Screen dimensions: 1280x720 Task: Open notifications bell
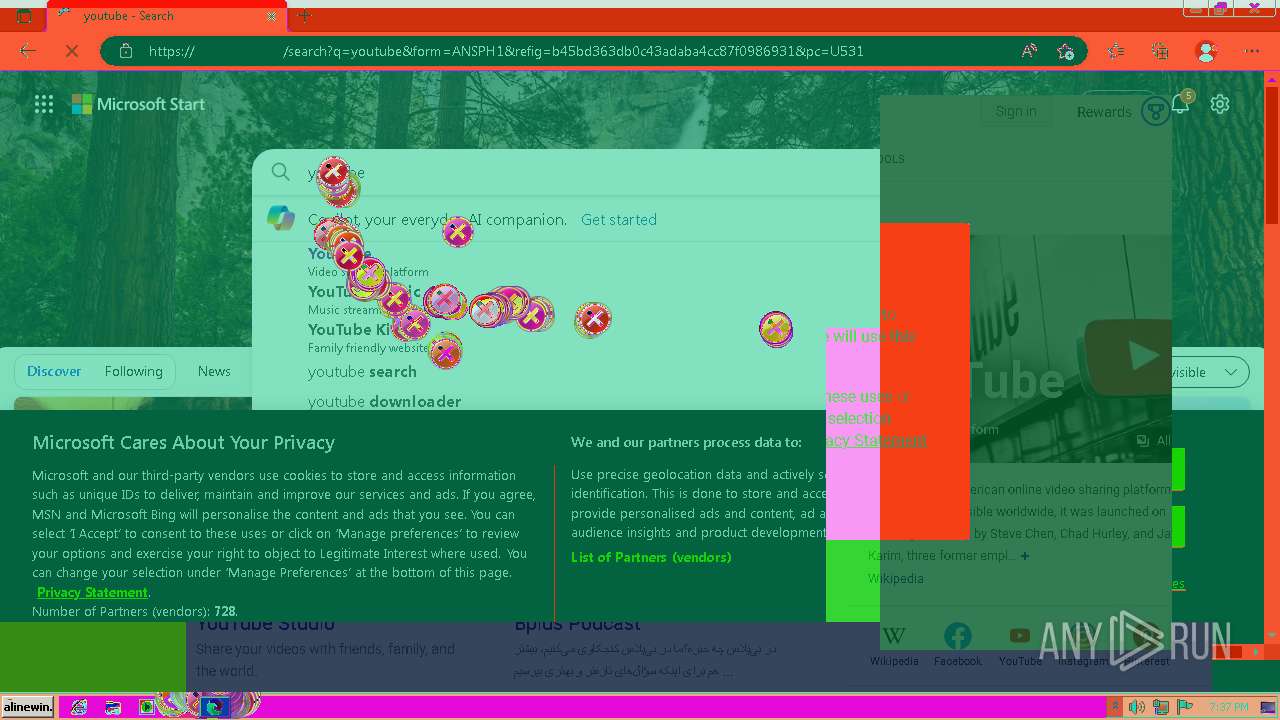point(1181,103)
